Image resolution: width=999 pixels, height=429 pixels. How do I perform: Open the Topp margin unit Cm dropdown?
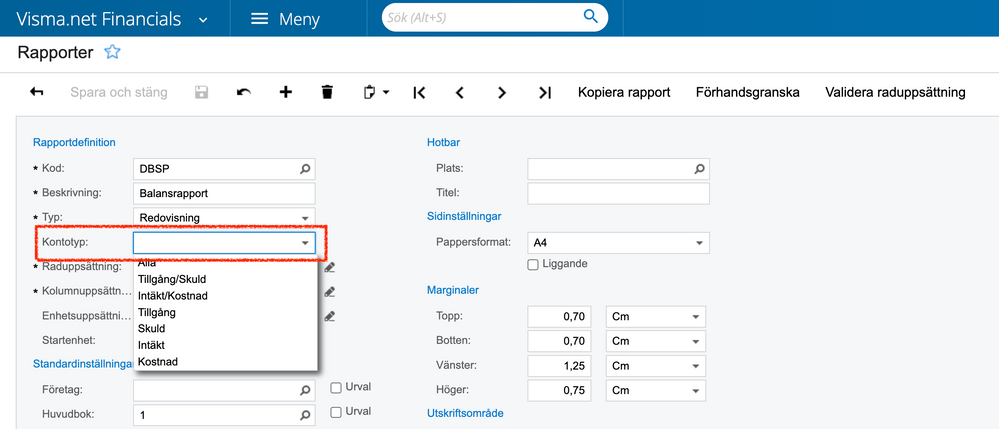pyautogui.click(x=656, y=317)
